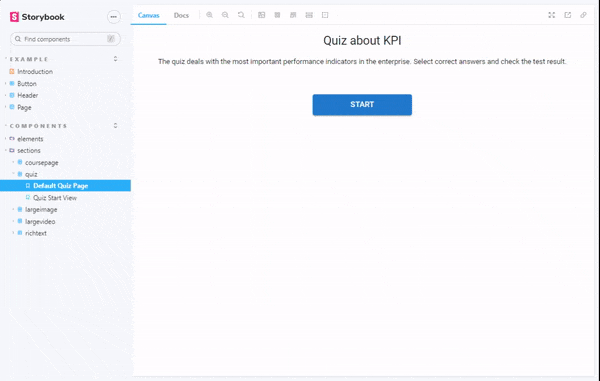Copy the canvas link
The image size is (600, 381).
click(583, 15)
